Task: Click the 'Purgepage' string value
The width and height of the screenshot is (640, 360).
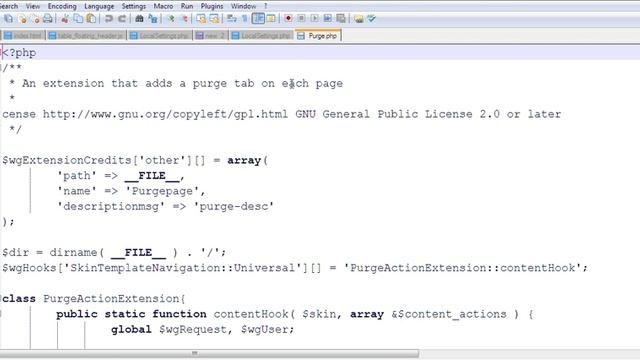Action: pos(162,191)
